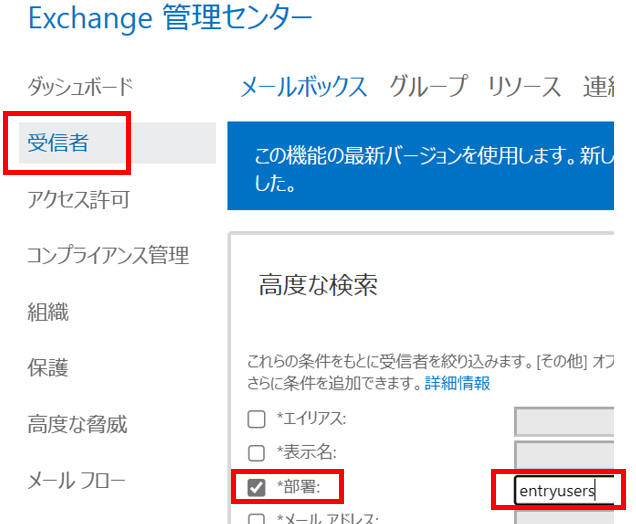Screen dimensions: 636x524
Task: Uncheck the 部署 checkbox
Action: pos(256,487)
